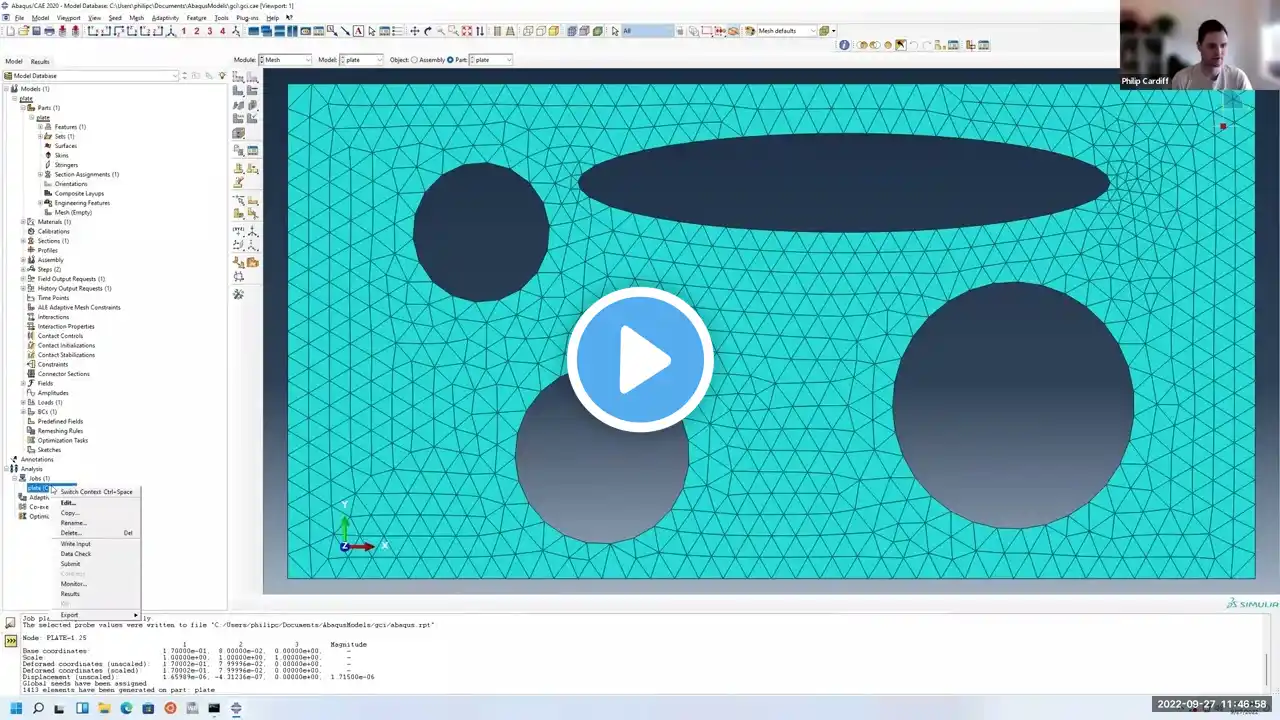
Task: Click the annotation text 'A' icon
Action: click(359, 31)
